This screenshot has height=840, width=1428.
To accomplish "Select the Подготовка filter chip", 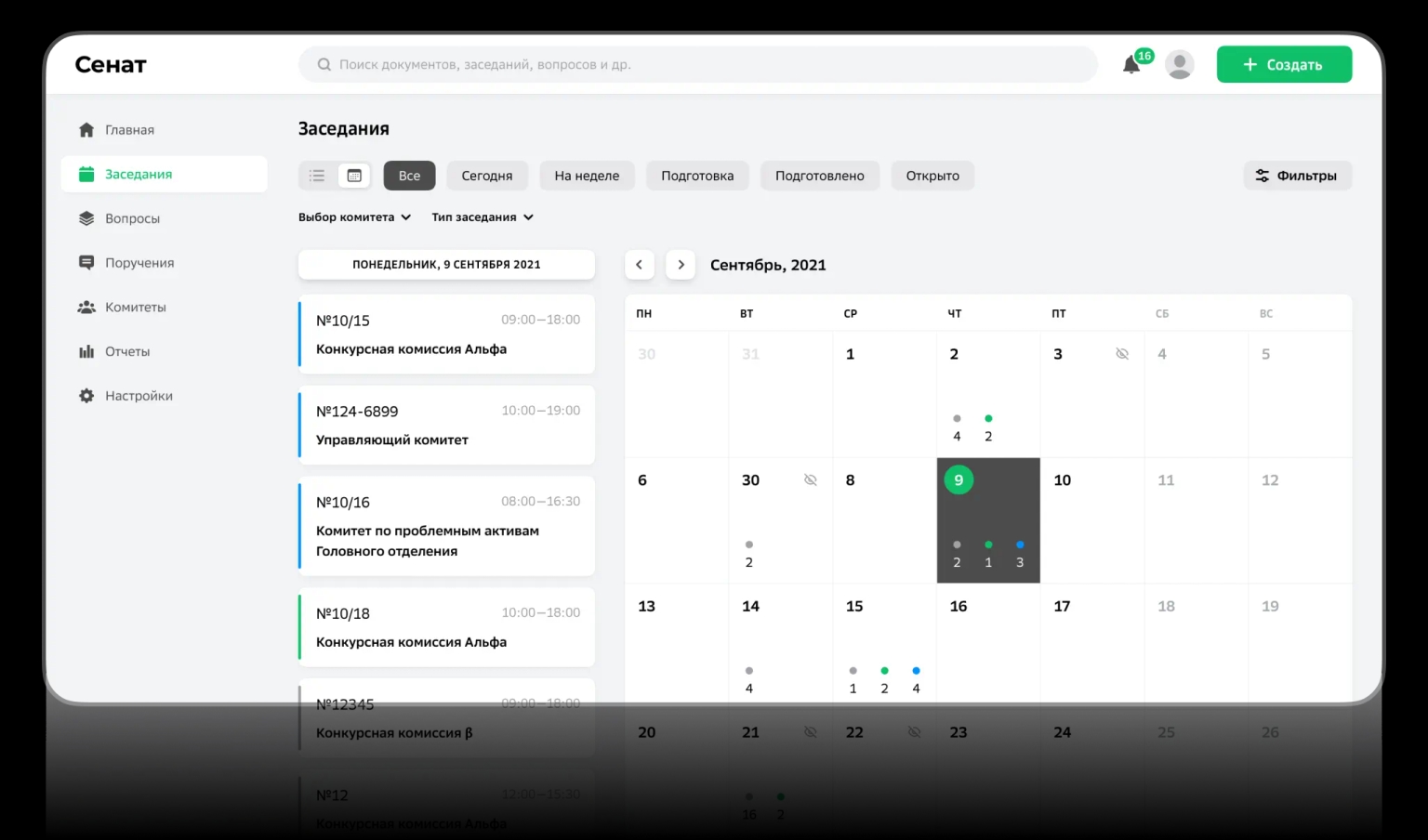I will [x=697, y=176].
